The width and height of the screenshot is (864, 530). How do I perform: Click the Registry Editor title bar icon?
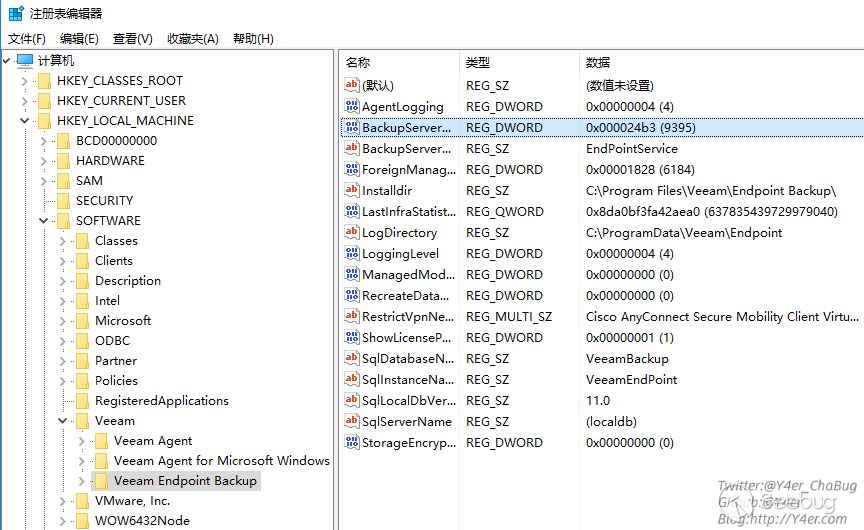(17, 13)
